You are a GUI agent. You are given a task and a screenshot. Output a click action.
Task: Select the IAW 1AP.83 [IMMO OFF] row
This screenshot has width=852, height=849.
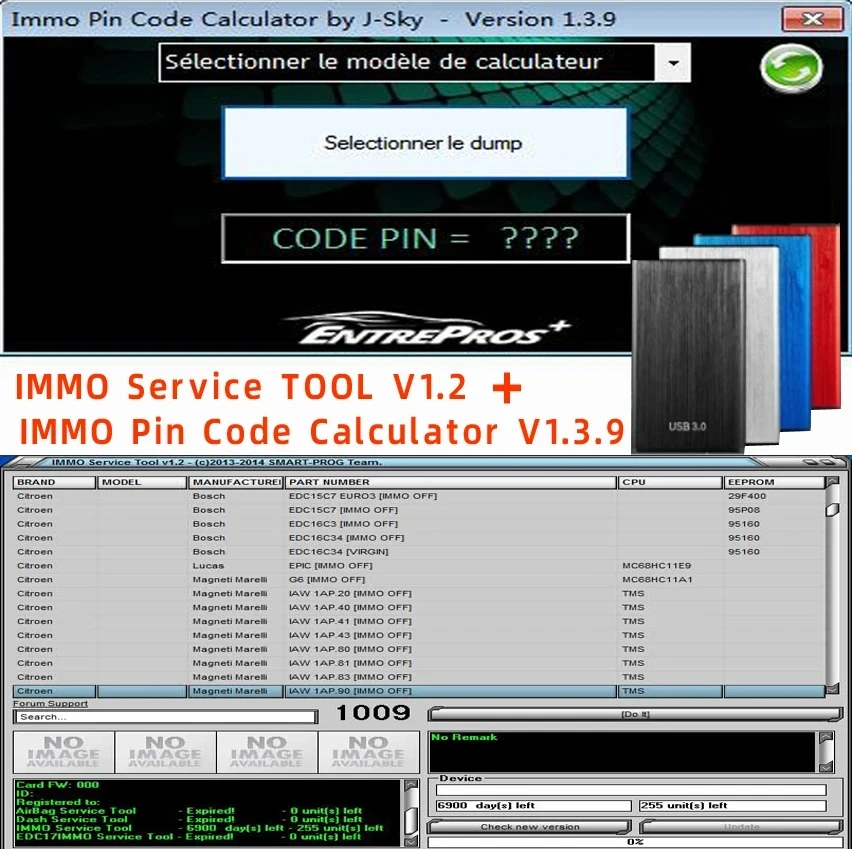tap(418, 677)
